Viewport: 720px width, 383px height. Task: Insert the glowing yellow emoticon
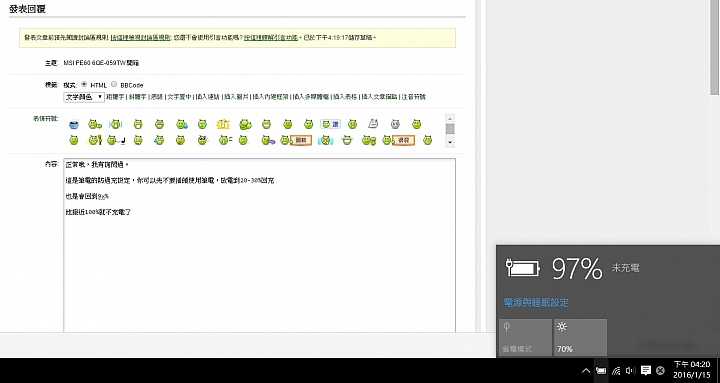tap(223, 124)
